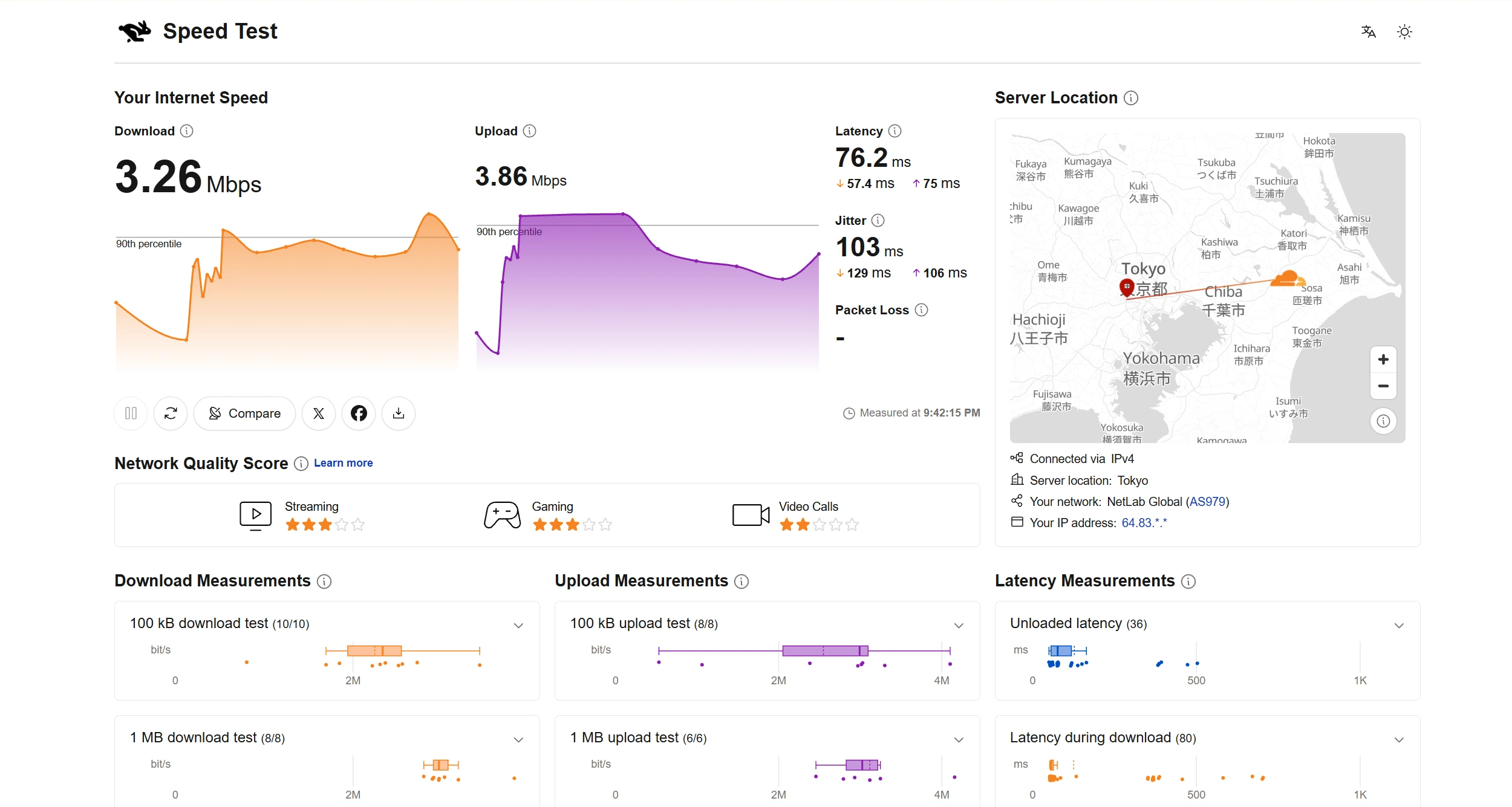
Task: Open Network Quality Score info icon
Action: (301, 464)
